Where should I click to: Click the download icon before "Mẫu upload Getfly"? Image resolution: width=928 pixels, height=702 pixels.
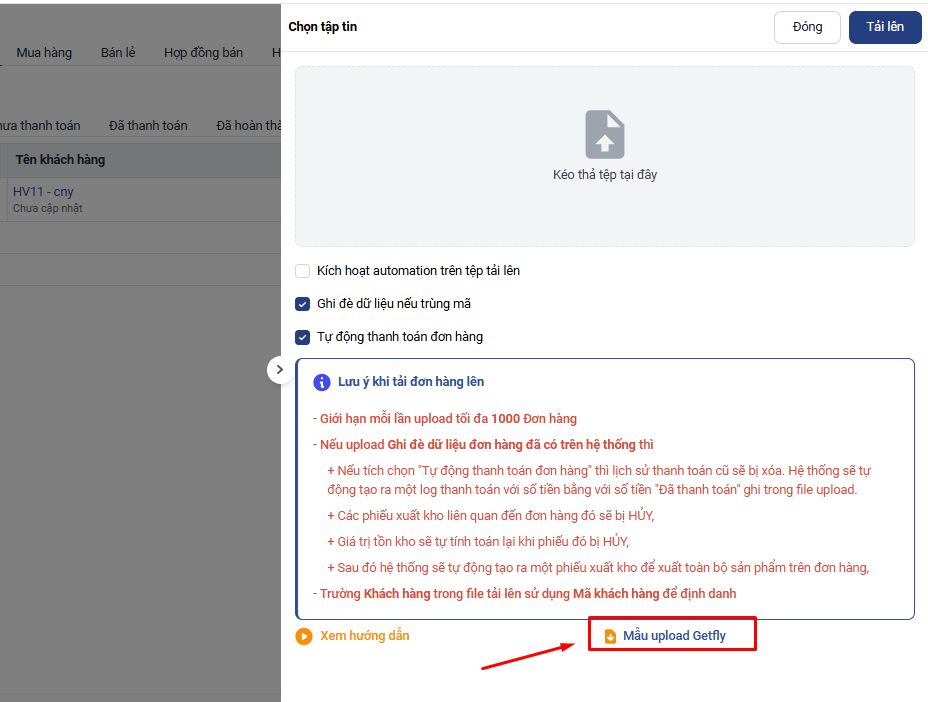(x=610, y=636)
